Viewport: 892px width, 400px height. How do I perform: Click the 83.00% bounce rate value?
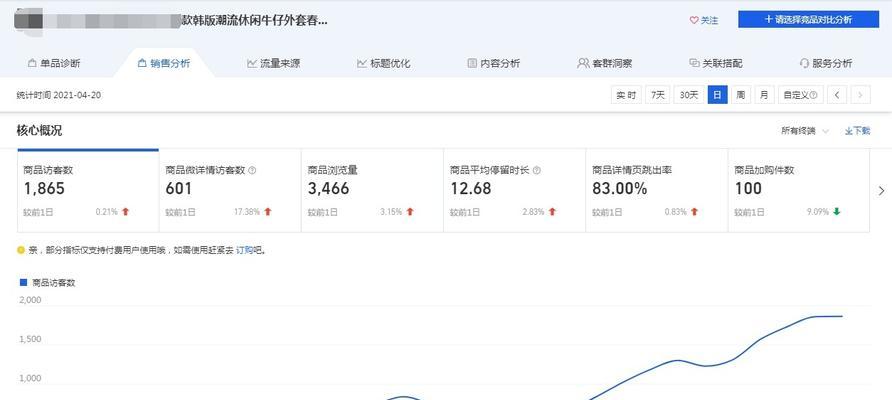point(620,188)
